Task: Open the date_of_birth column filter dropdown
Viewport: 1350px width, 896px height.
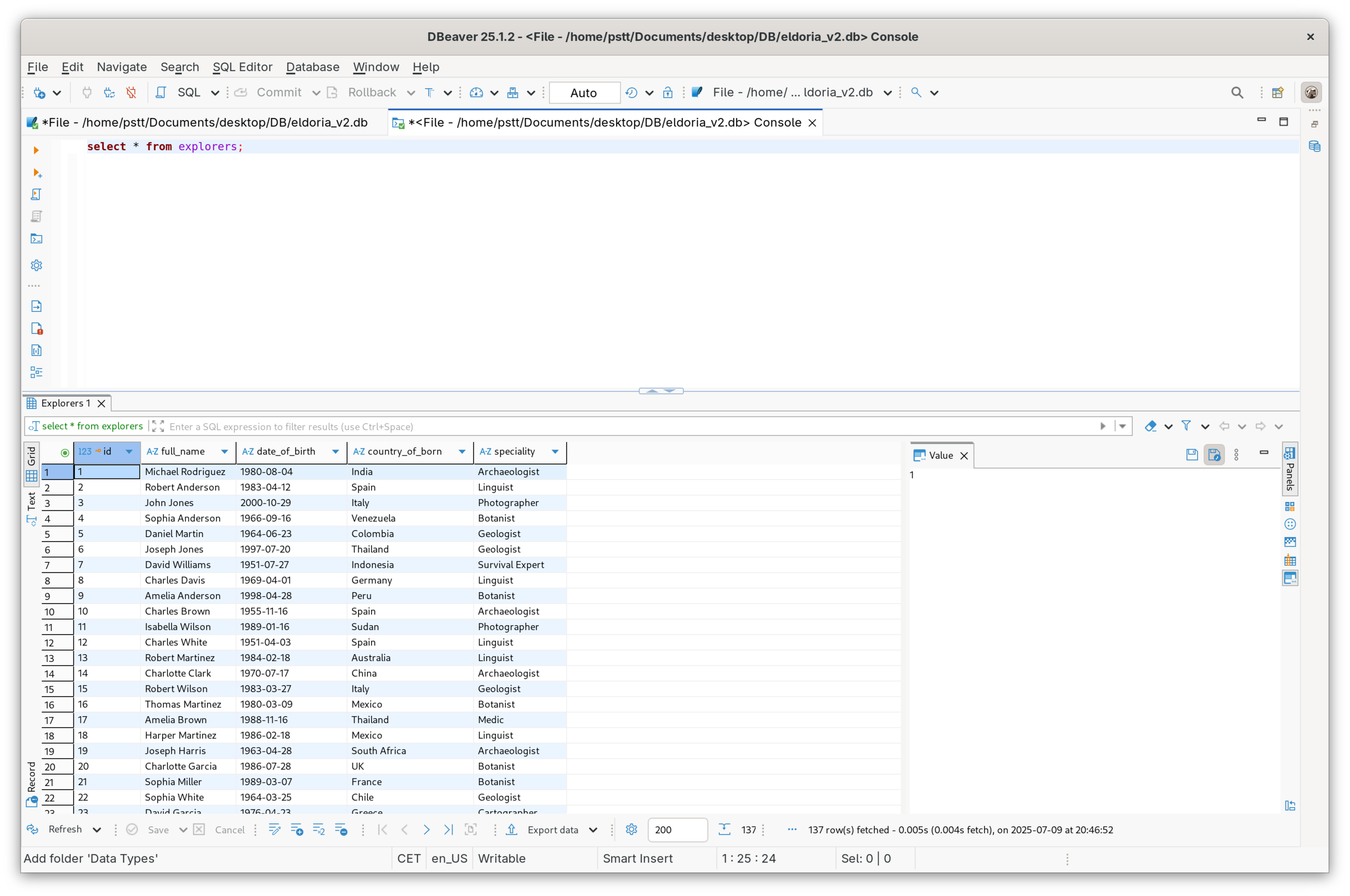Action: click(x=335, y=452)
